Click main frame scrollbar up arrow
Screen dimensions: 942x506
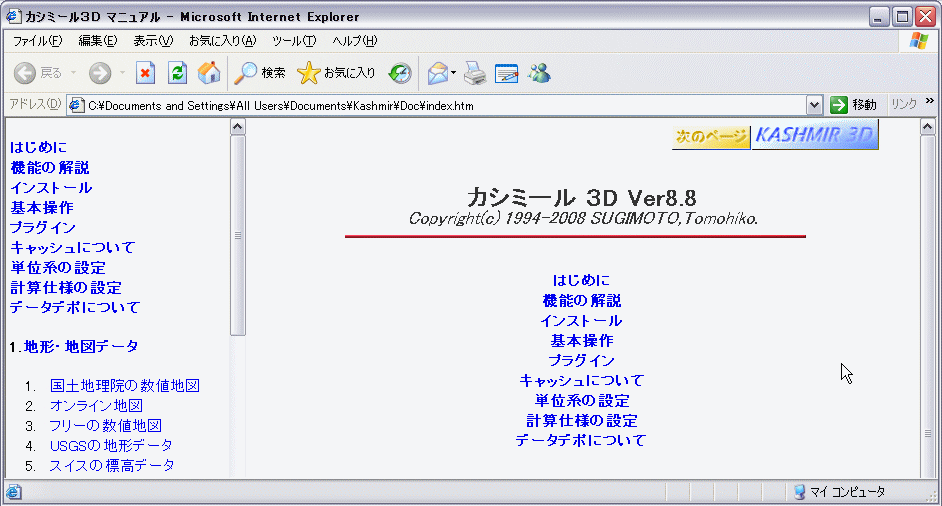click(927, 127)
